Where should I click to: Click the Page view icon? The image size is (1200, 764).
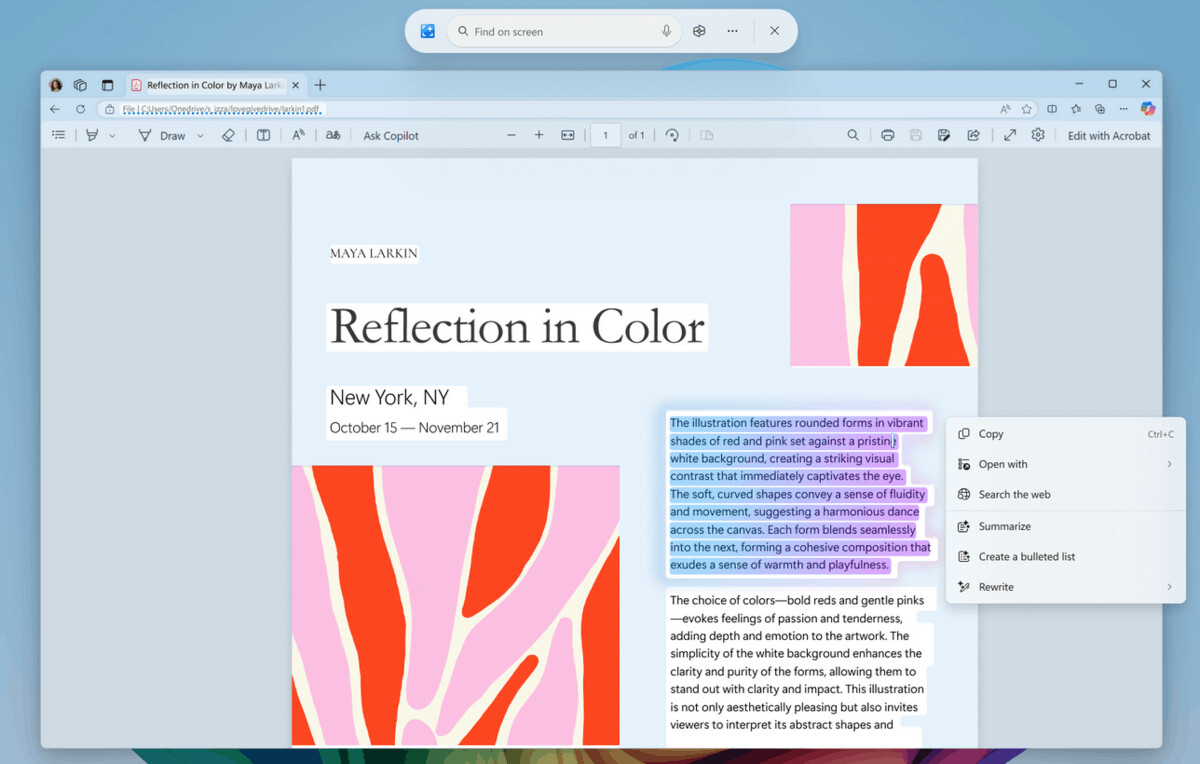706,135
